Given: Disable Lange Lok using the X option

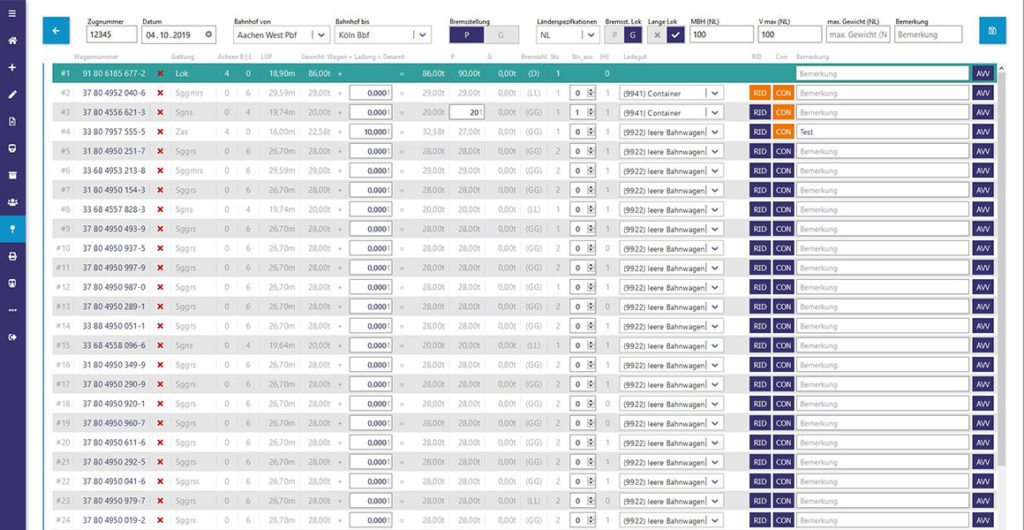Looking at the screenshot, I should (656, 34).
